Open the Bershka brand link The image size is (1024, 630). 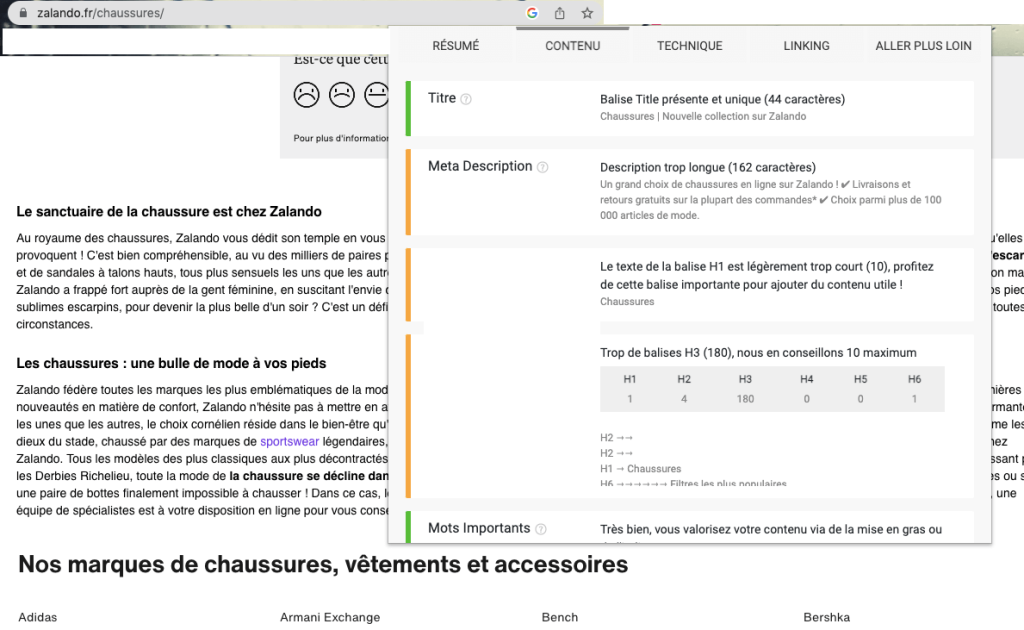pyautogui.click(x=827, y=617)
